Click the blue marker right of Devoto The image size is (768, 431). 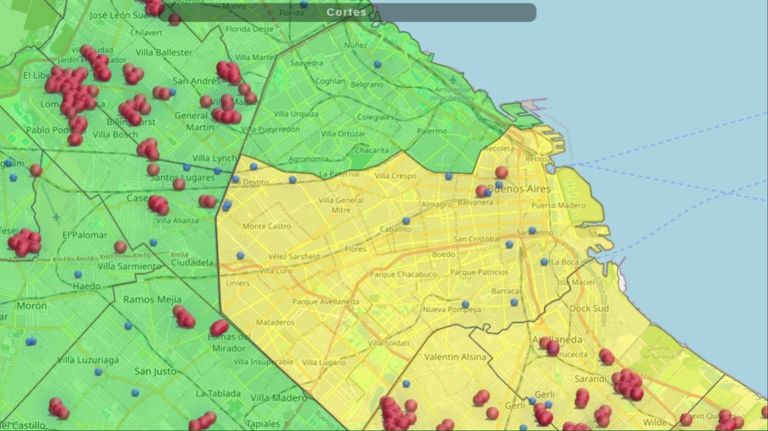click(x=292, y=180)
